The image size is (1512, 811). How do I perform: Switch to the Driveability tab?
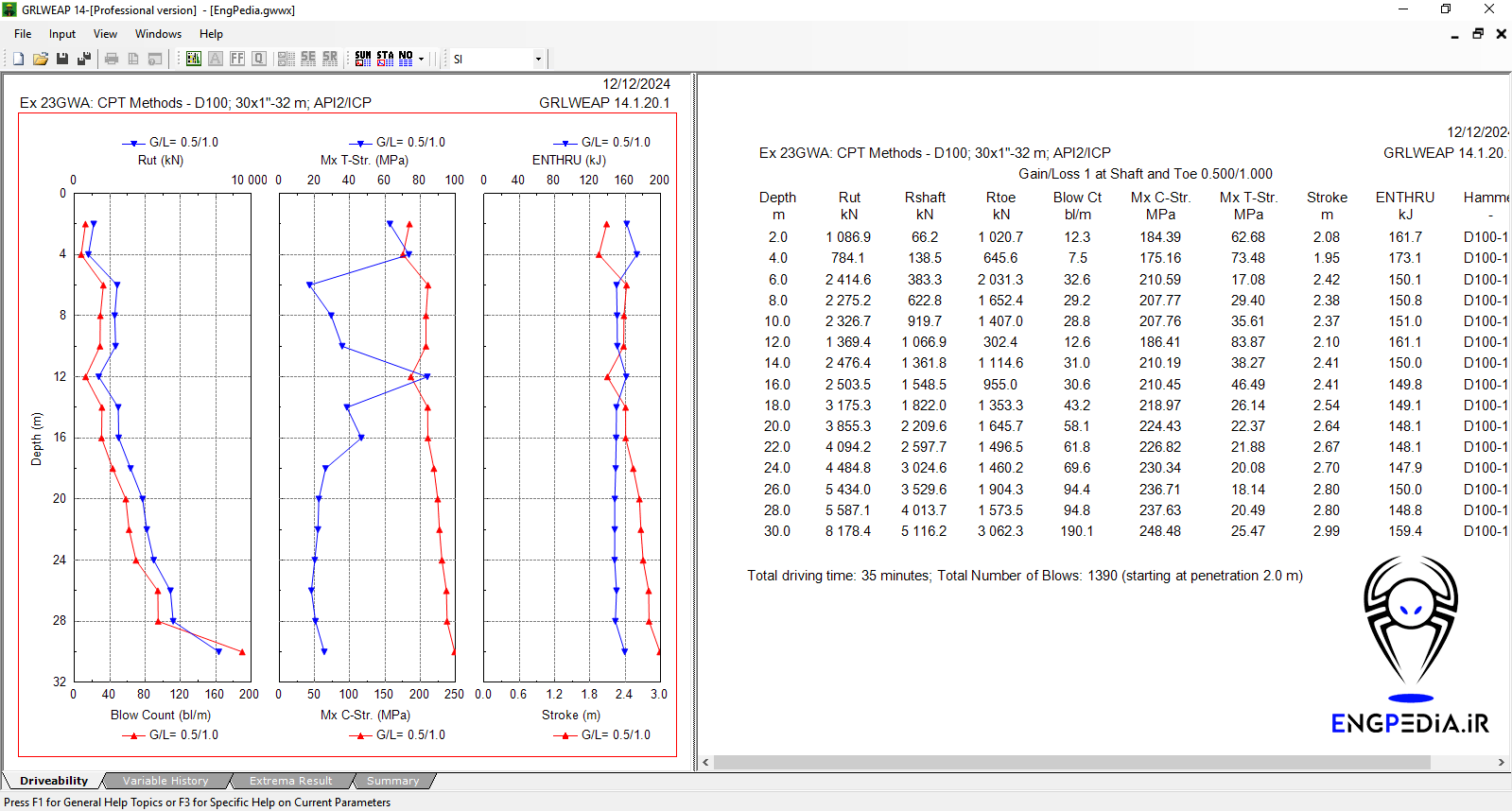tap(54, 781)
